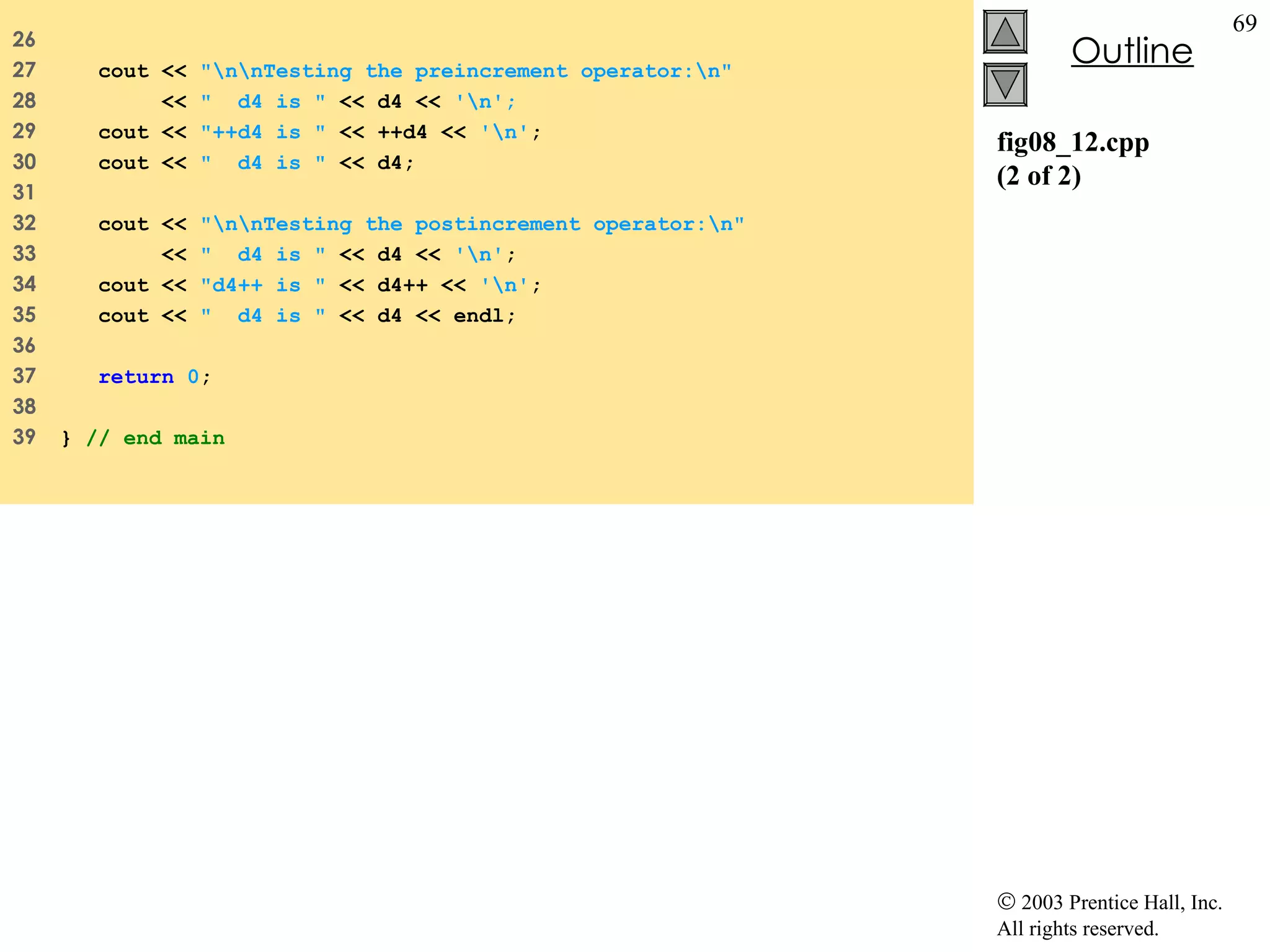Screen dimensions: 1270x952
Task: Click the ++d4 expression on line 29
Action: [402, 132]
